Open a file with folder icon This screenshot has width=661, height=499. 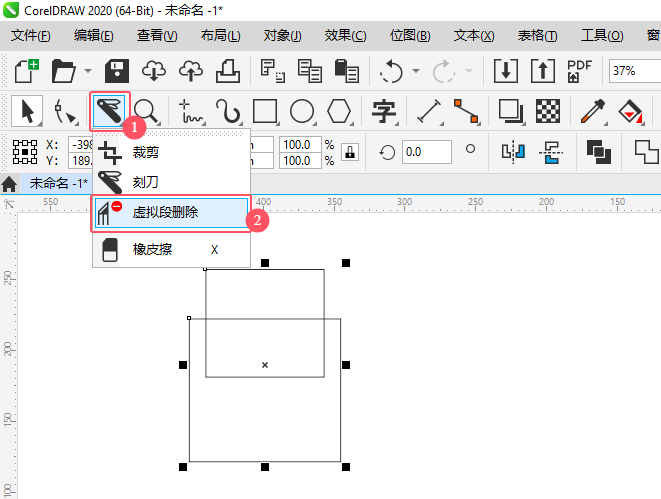pyautogui.click(x=63, y=71)
